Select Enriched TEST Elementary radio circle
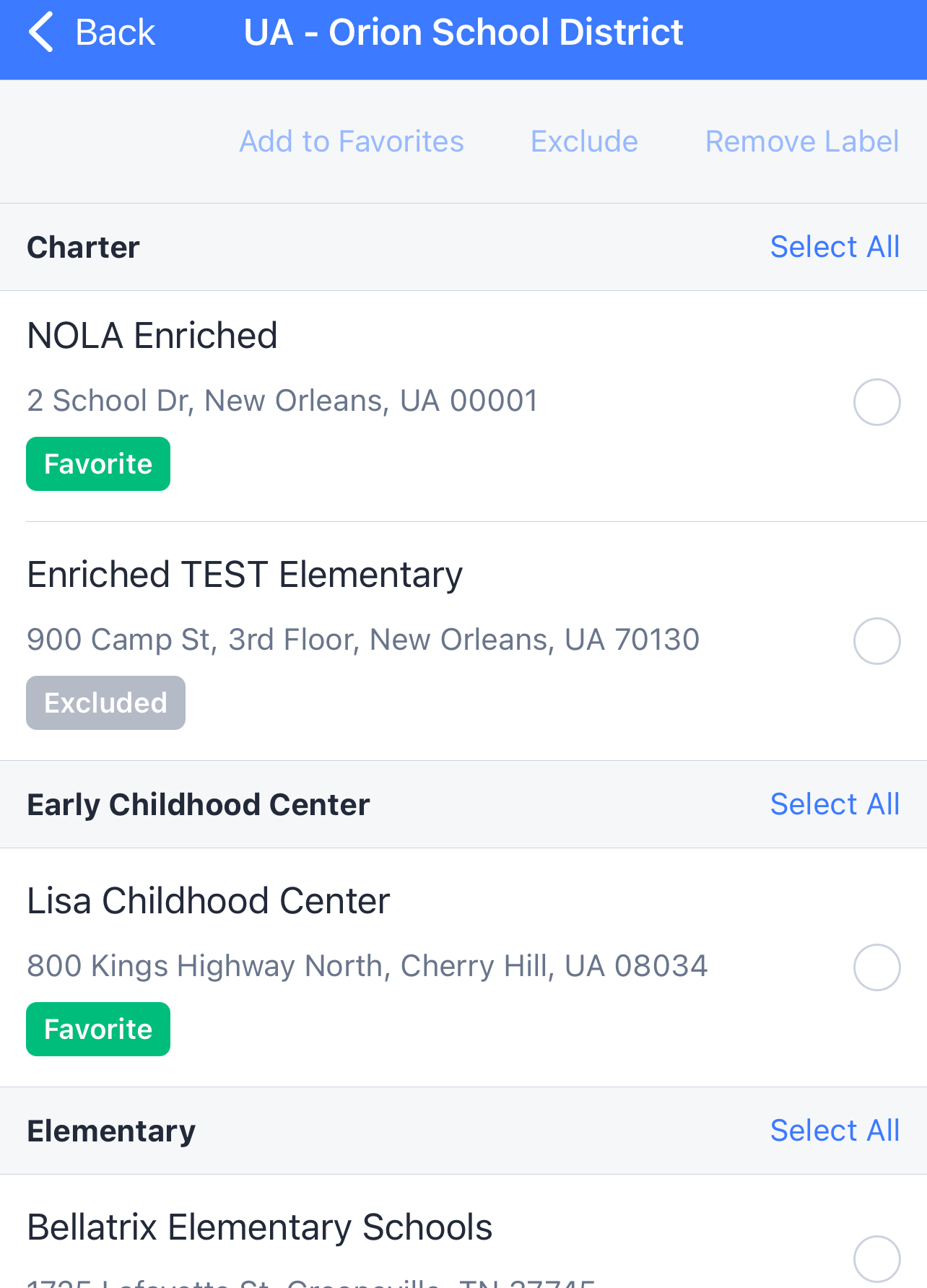Screen dimensions: 927x1288 pos(876,640)
